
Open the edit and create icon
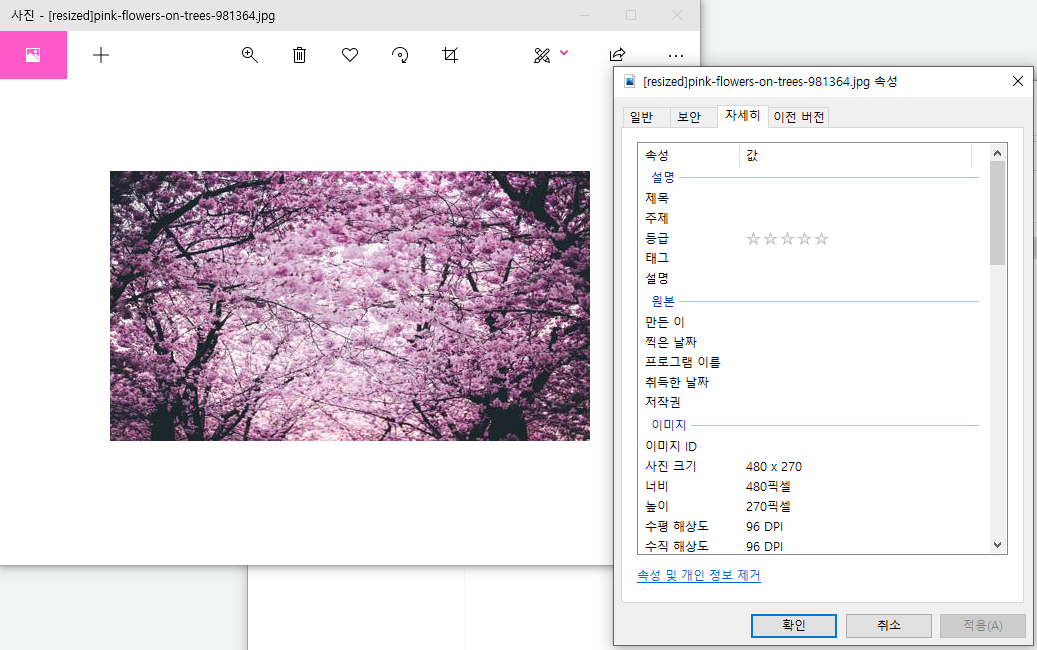(542, 56)
